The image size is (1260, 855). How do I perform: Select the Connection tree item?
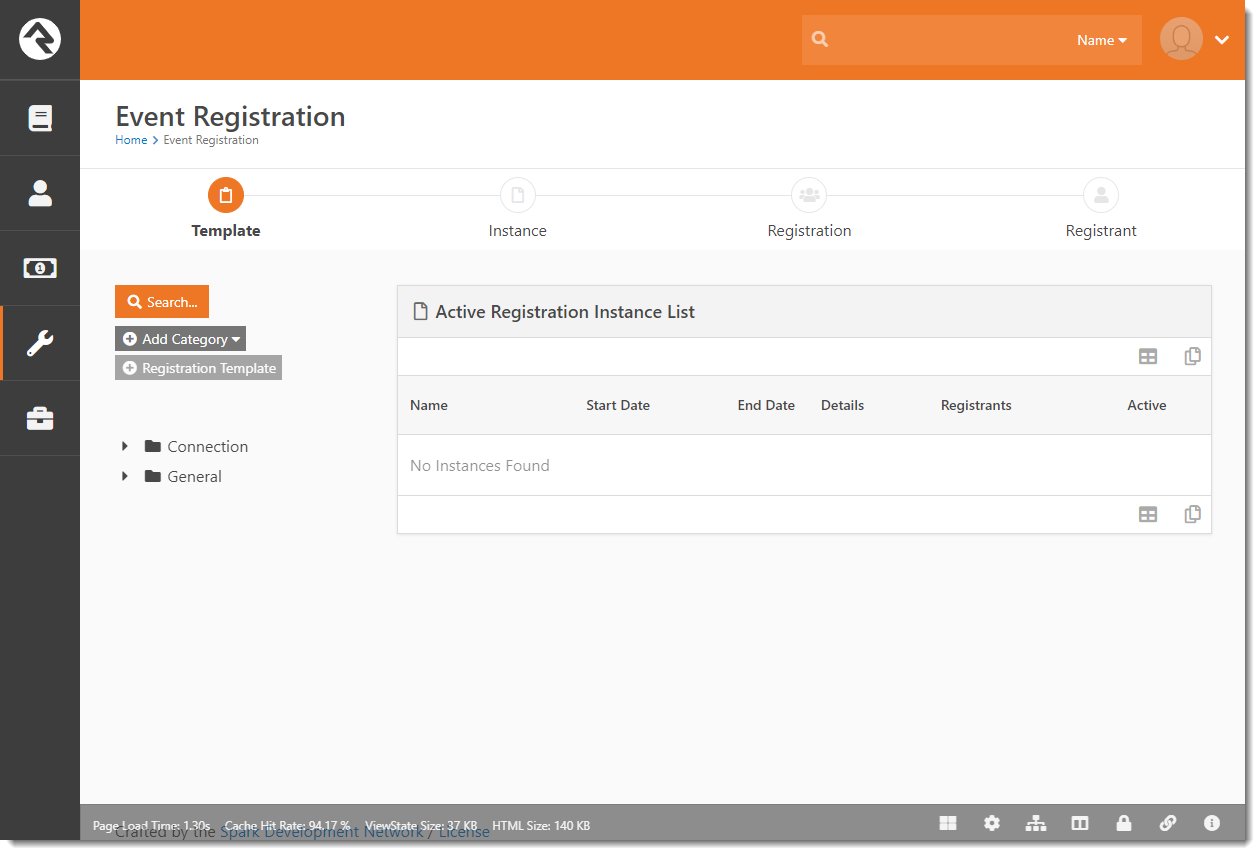(x=207, y=446)
